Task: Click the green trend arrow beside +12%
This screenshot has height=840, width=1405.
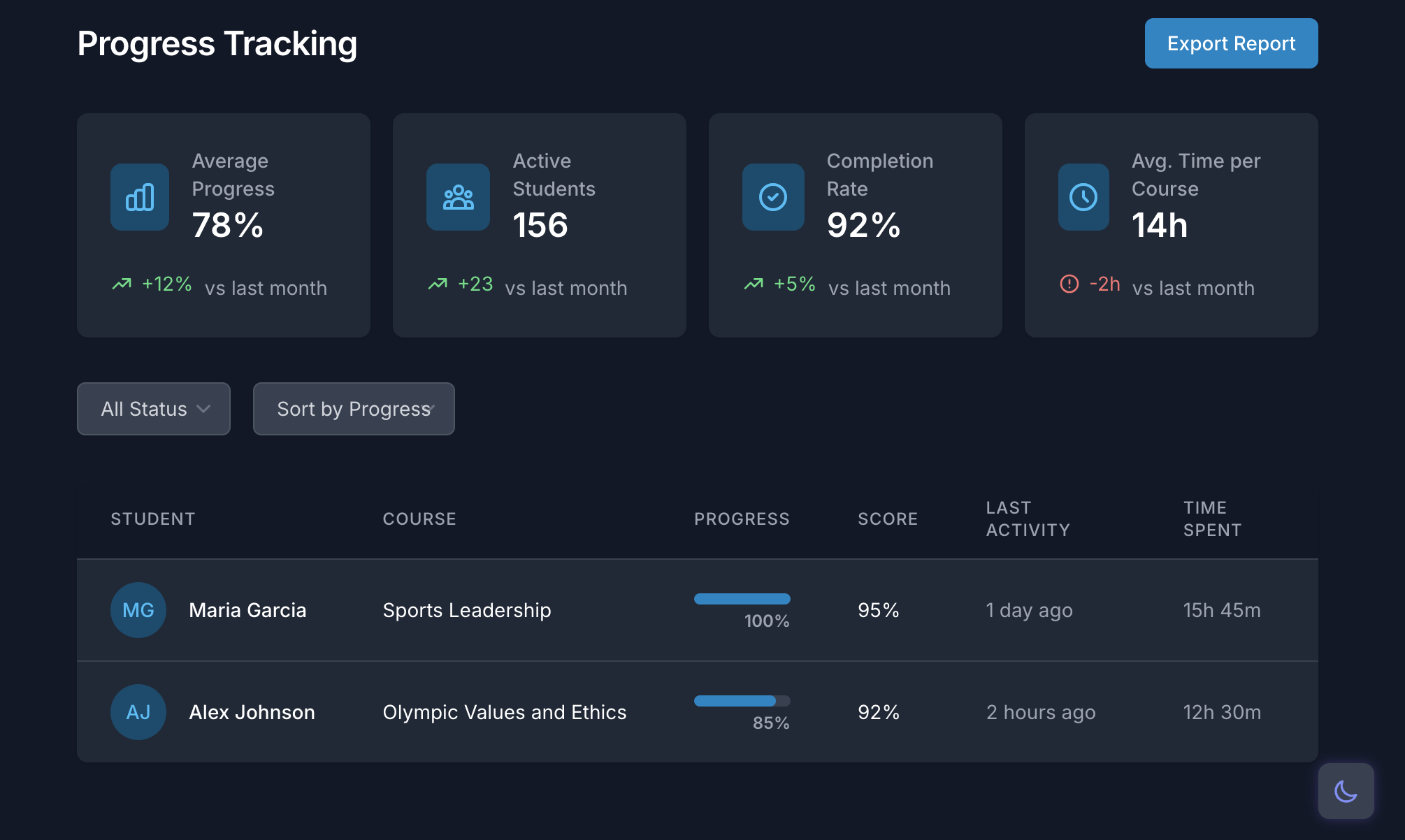Action: 122,284
